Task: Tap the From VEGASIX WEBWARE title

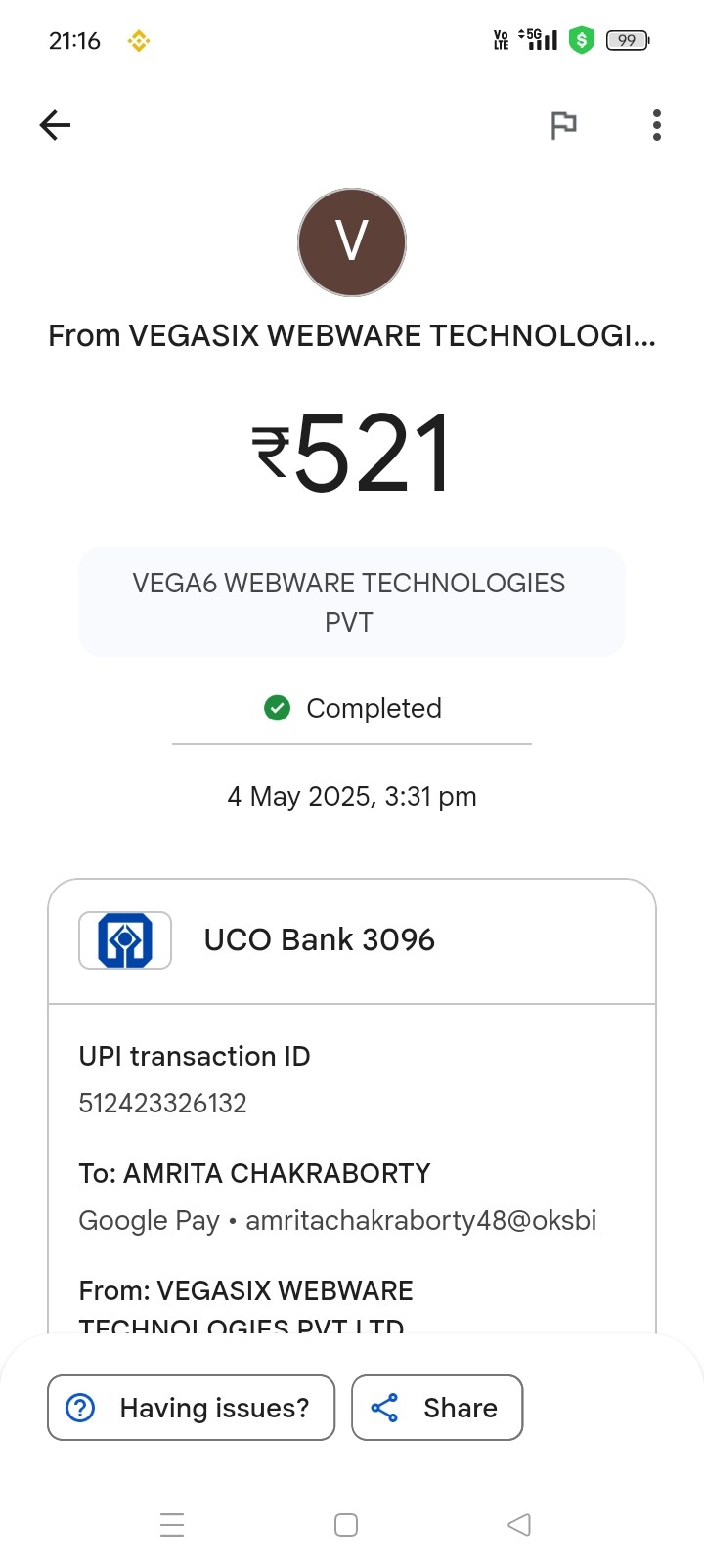Action: click(352, 335)
